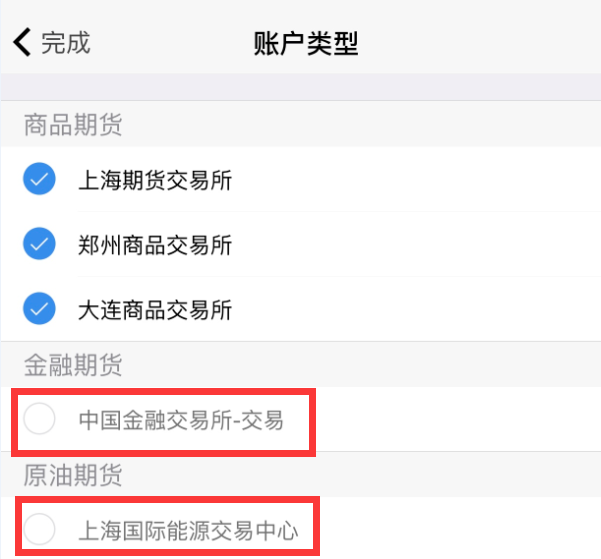Click empty space in the 大连商品交易所 row
This screenshot has height=559, width=601.
420,310
